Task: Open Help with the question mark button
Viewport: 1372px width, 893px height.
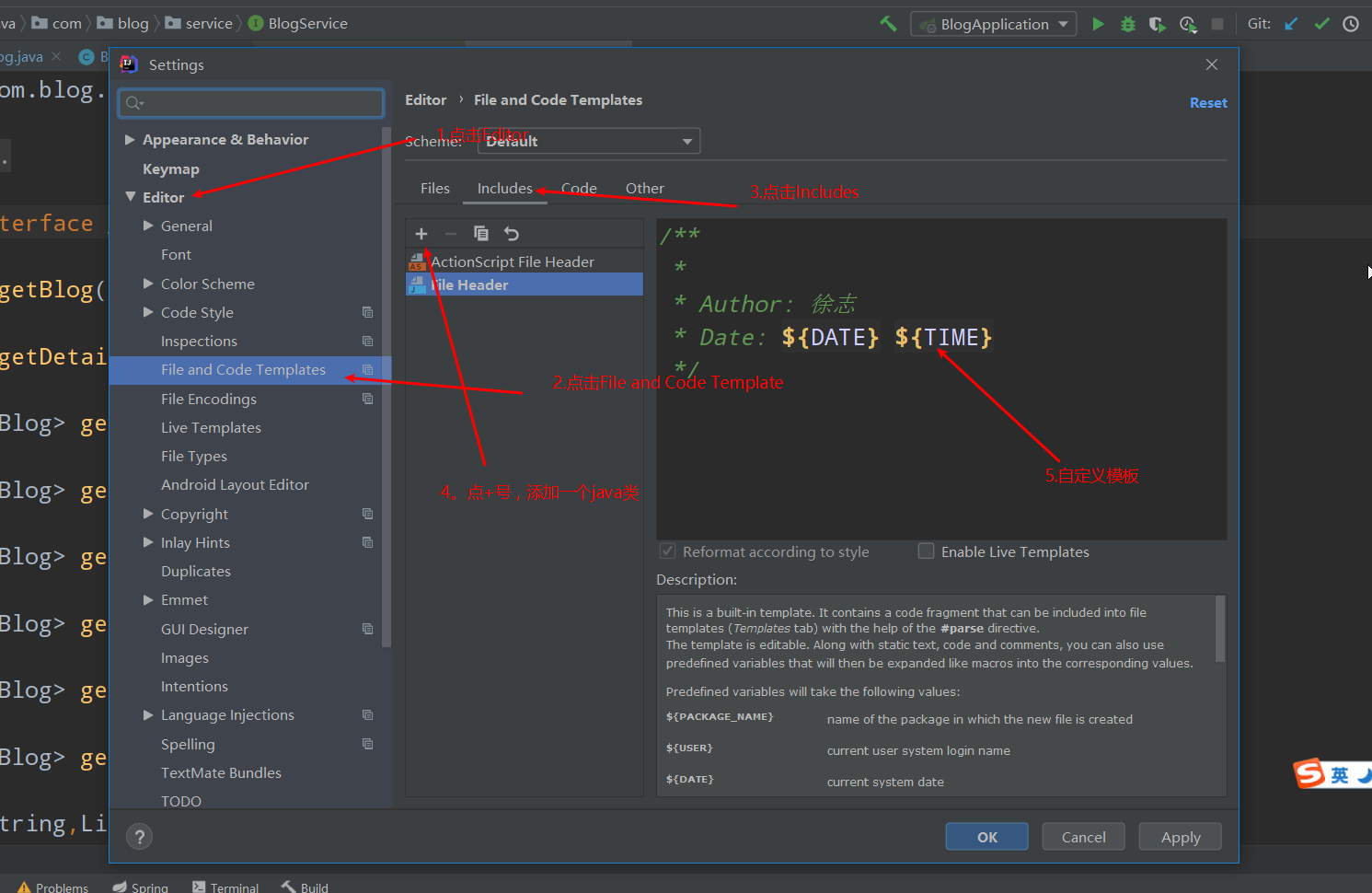Action: pos(140,837)
